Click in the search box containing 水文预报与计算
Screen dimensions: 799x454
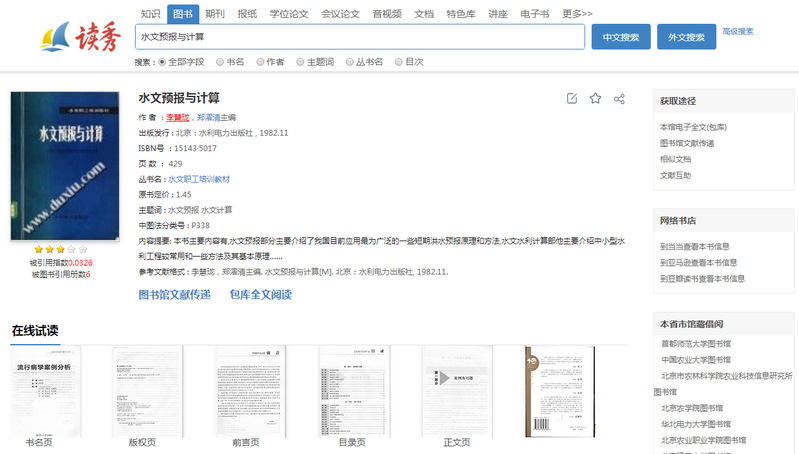coord(360,37)
